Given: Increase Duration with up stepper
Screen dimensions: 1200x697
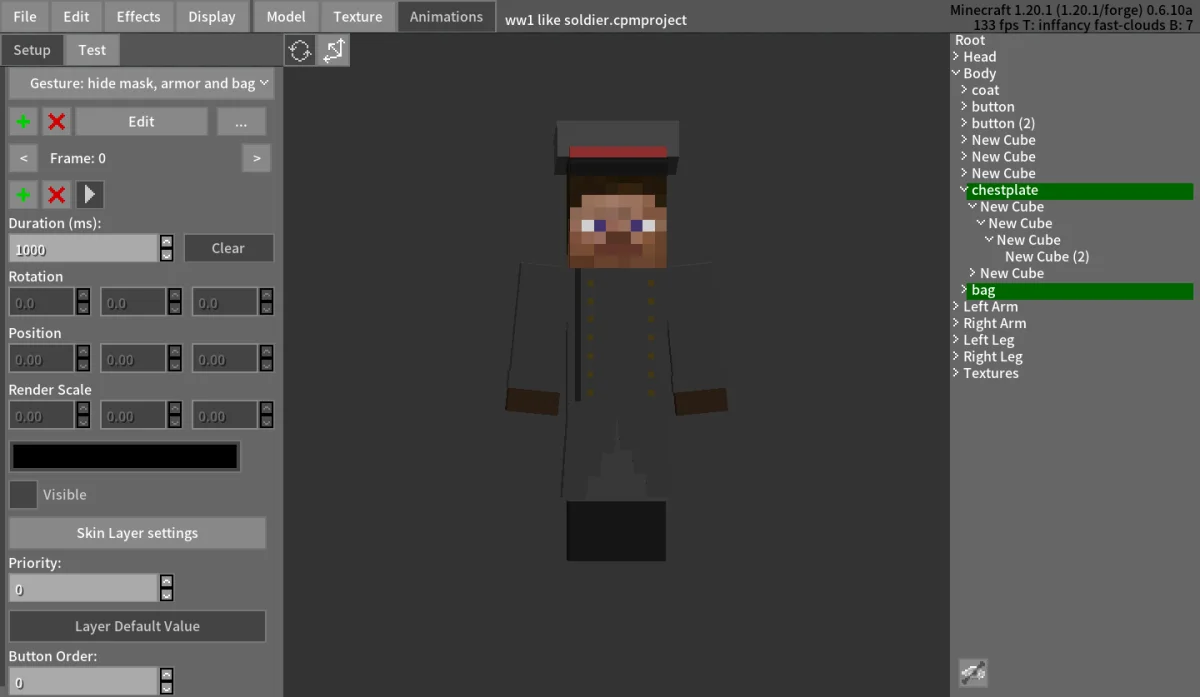Looking at the screenshot, I should click(x=166, y=242).
